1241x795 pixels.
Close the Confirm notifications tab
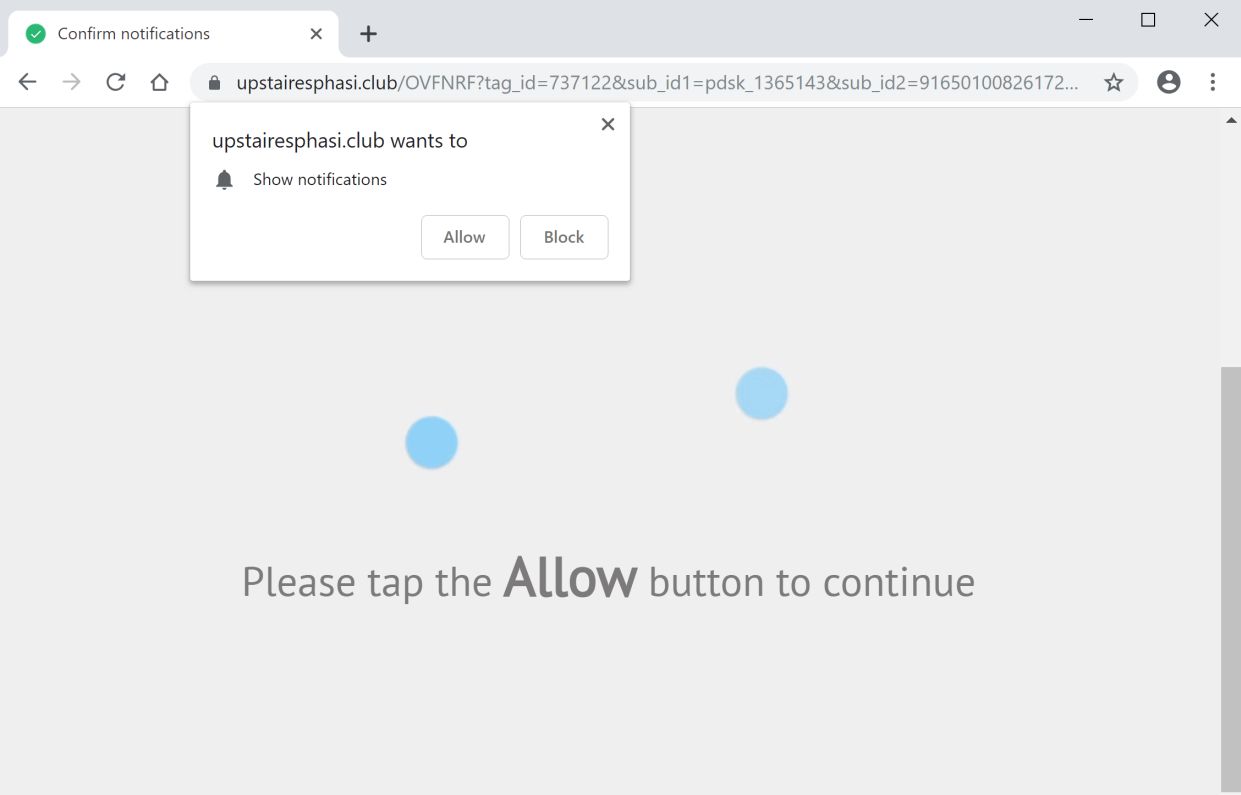point(316,34)
